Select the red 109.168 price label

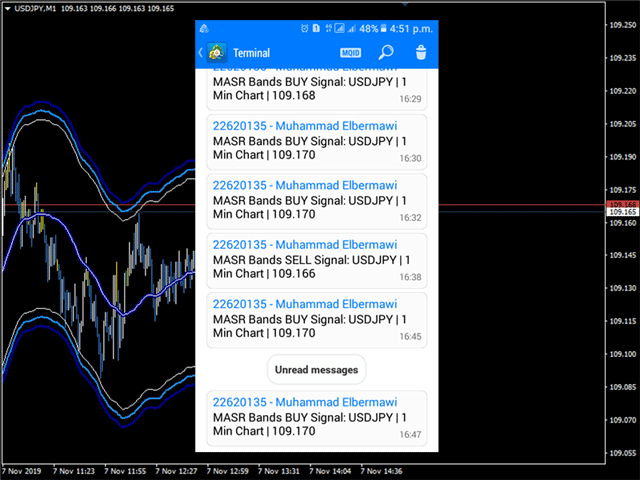(x=622, y=204)
